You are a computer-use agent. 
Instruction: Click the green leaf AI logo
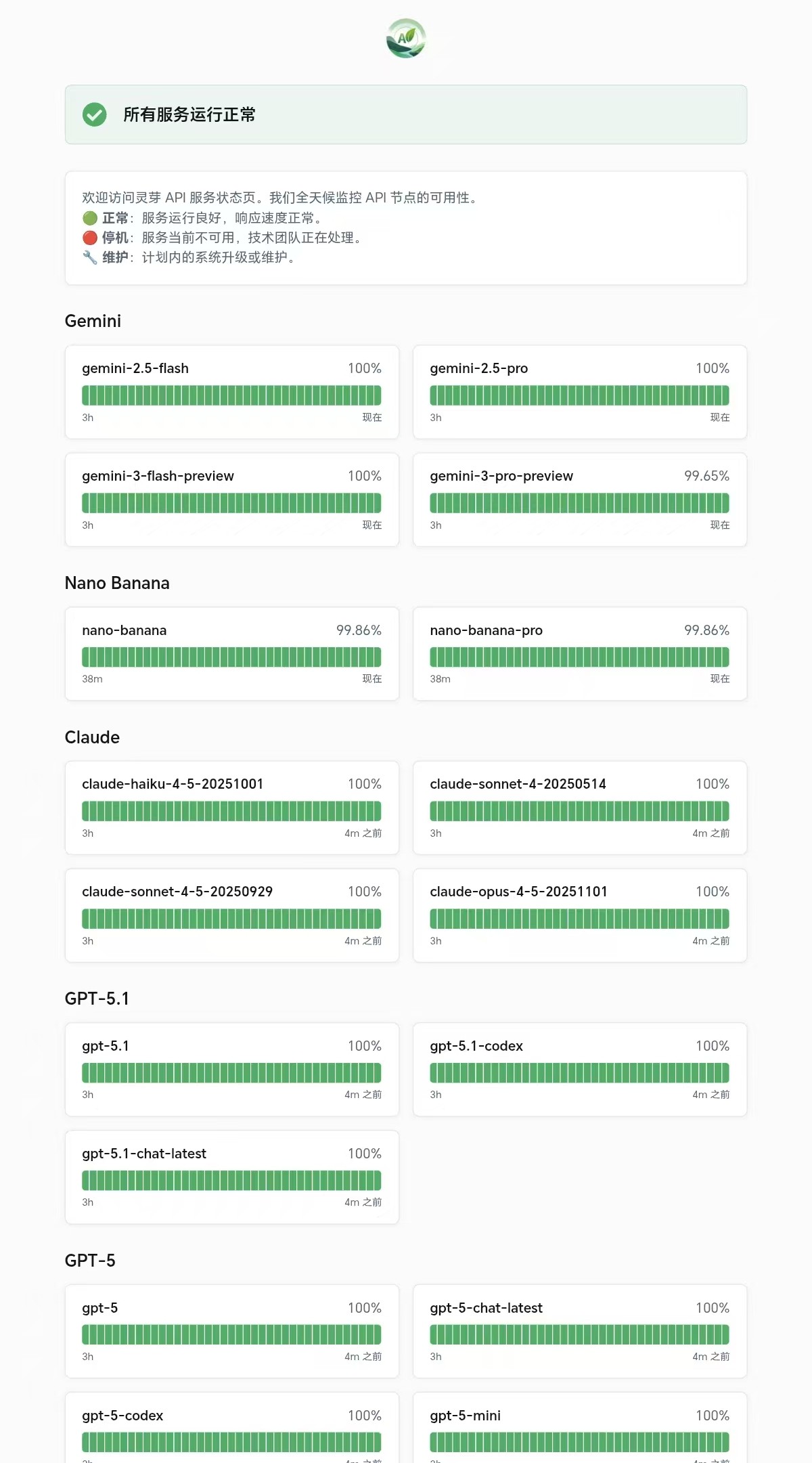coord(406,39)
